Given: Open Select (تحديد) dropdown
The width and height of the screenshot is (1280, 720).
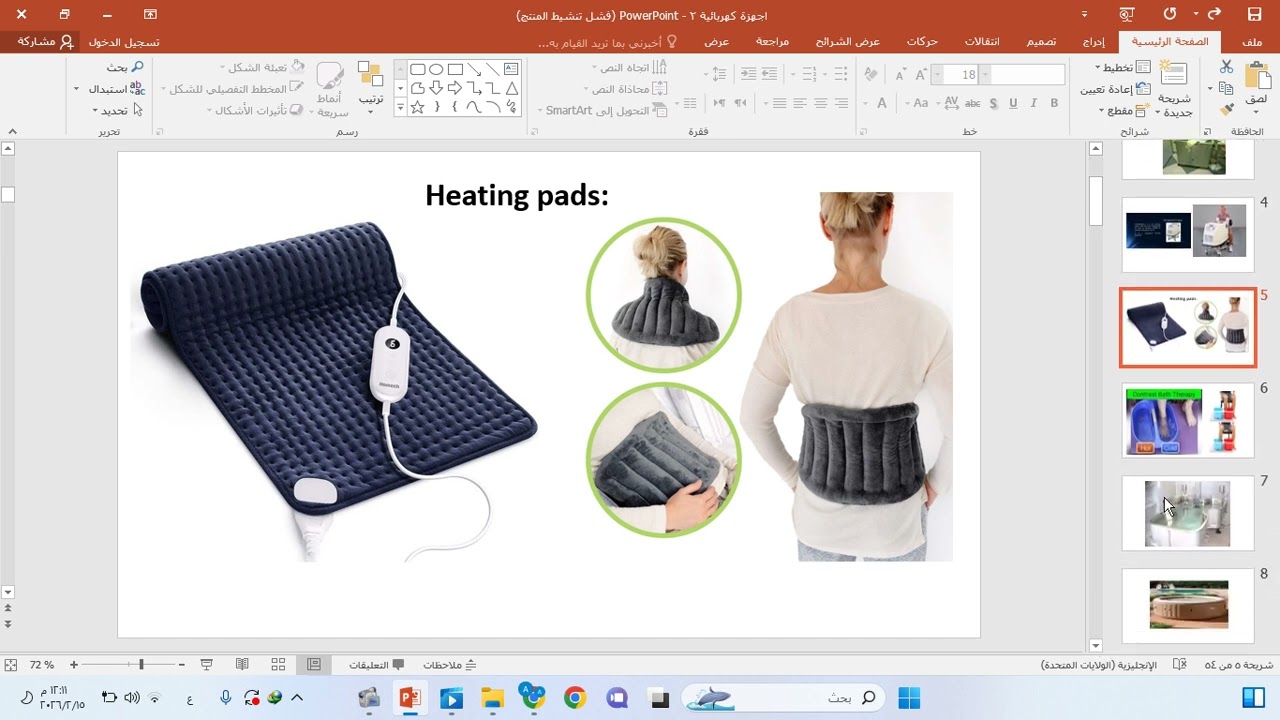Looking at the screenshot, I should tap(117, 110).
